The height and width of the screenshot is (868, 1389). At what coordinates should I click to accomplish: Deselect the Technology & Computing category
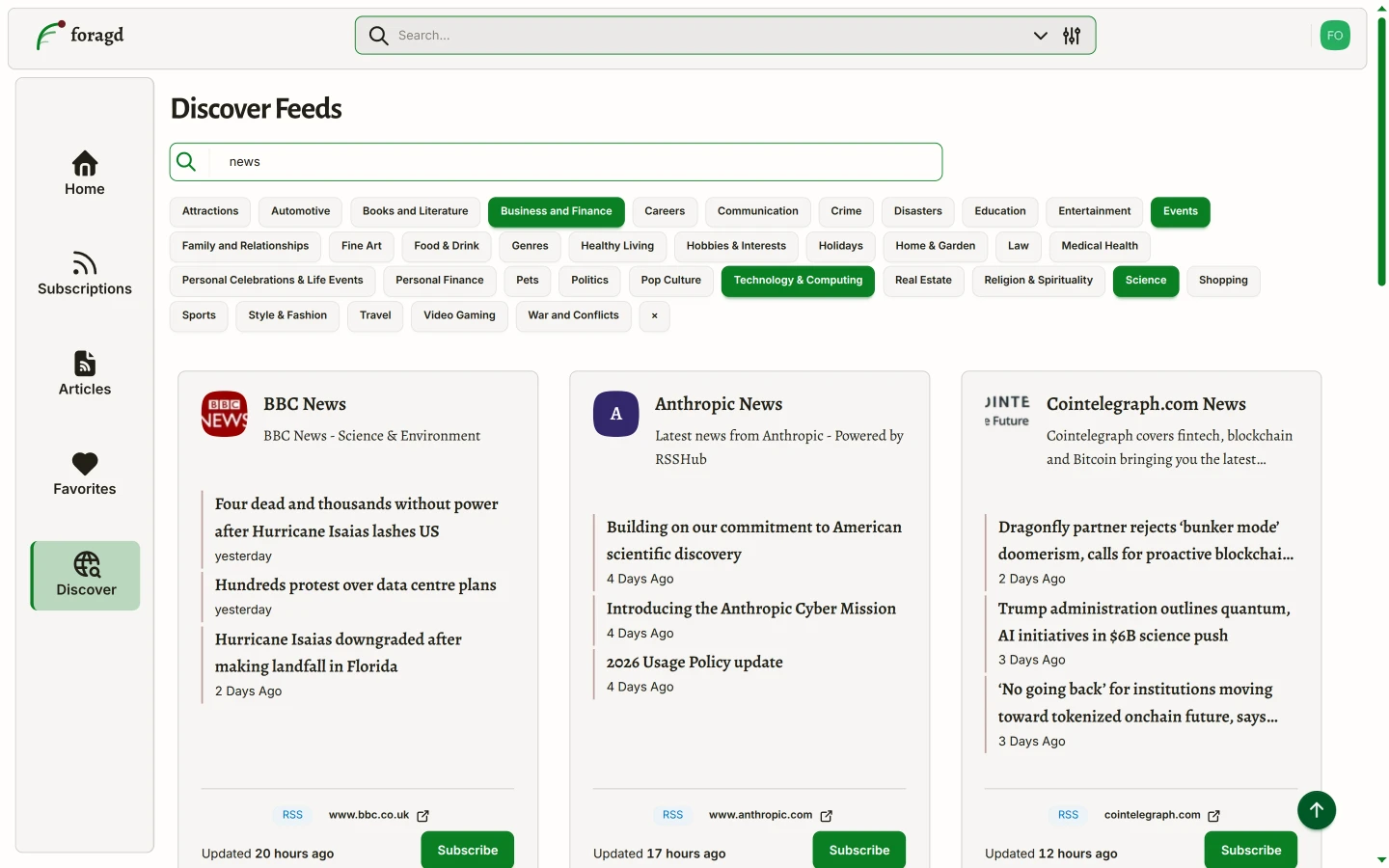tap(799, 281)
